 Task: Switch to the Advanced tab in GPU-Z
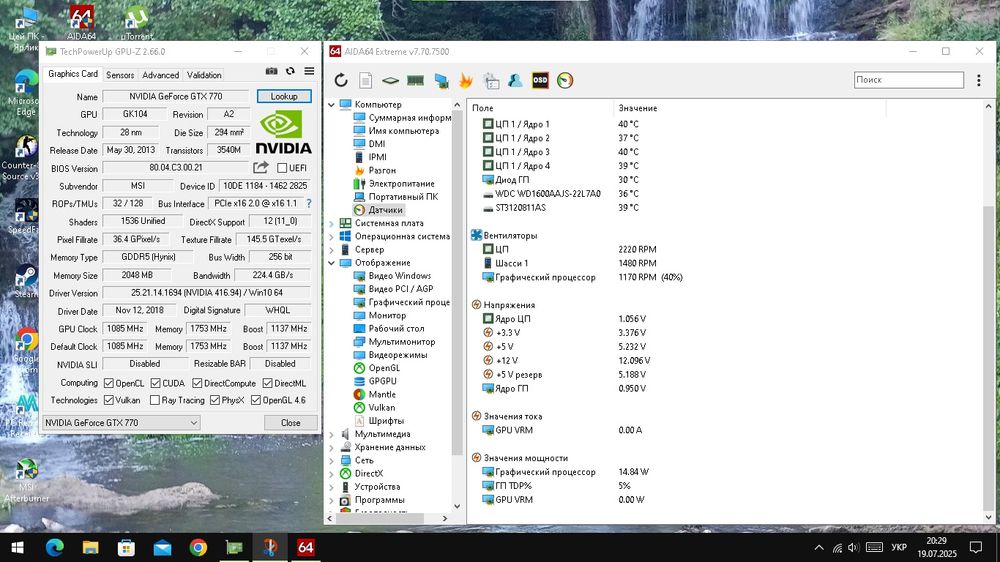coord(160,75)
